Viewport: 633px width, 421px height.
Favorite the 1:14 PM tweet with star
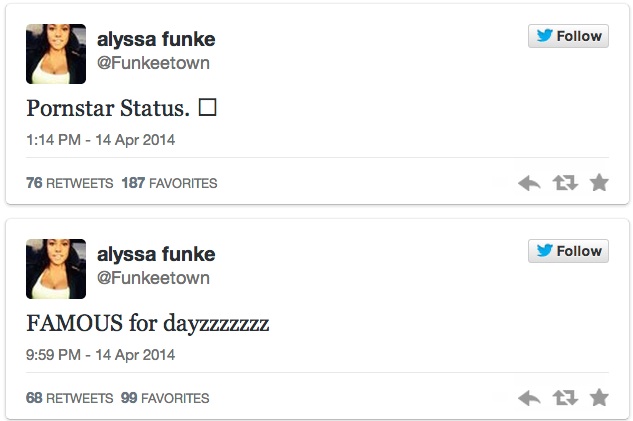[599, 183]
